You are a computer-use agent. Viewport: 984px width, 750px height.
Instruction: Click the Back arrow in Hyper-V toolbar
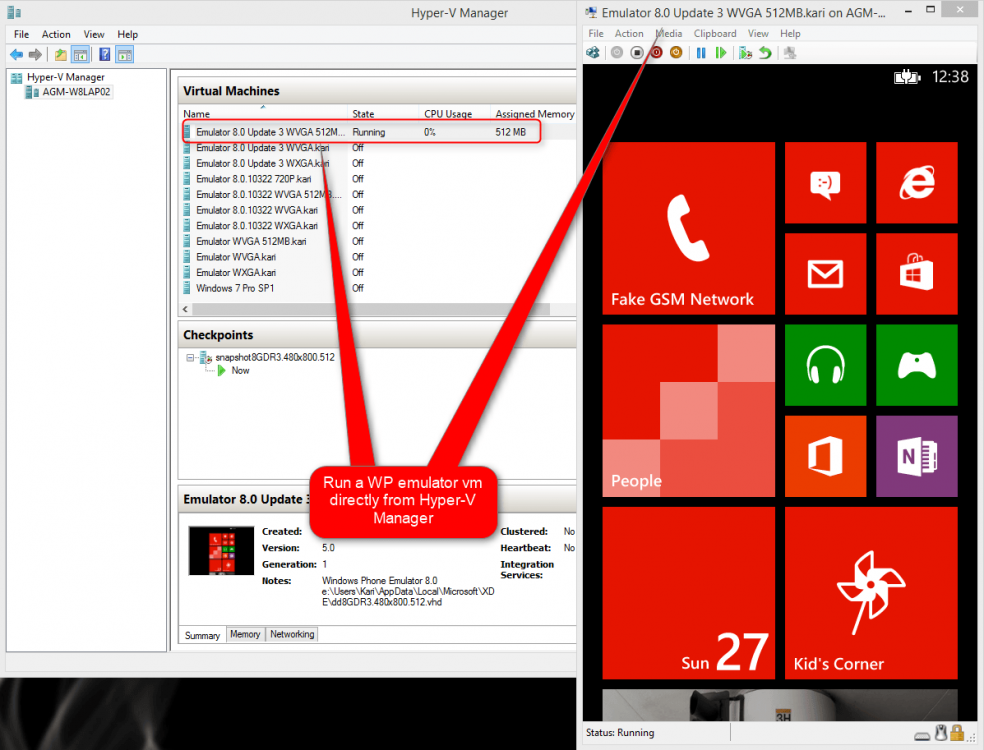(x=16, y=55)
